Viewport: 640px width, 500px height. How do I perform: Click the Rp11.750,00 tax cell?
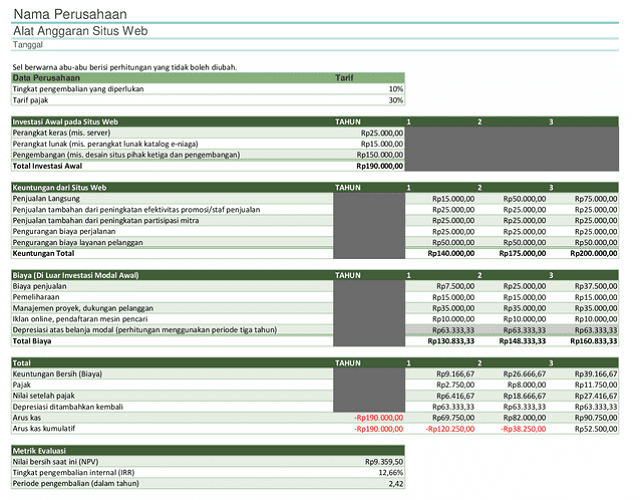[x=596, y=385]
